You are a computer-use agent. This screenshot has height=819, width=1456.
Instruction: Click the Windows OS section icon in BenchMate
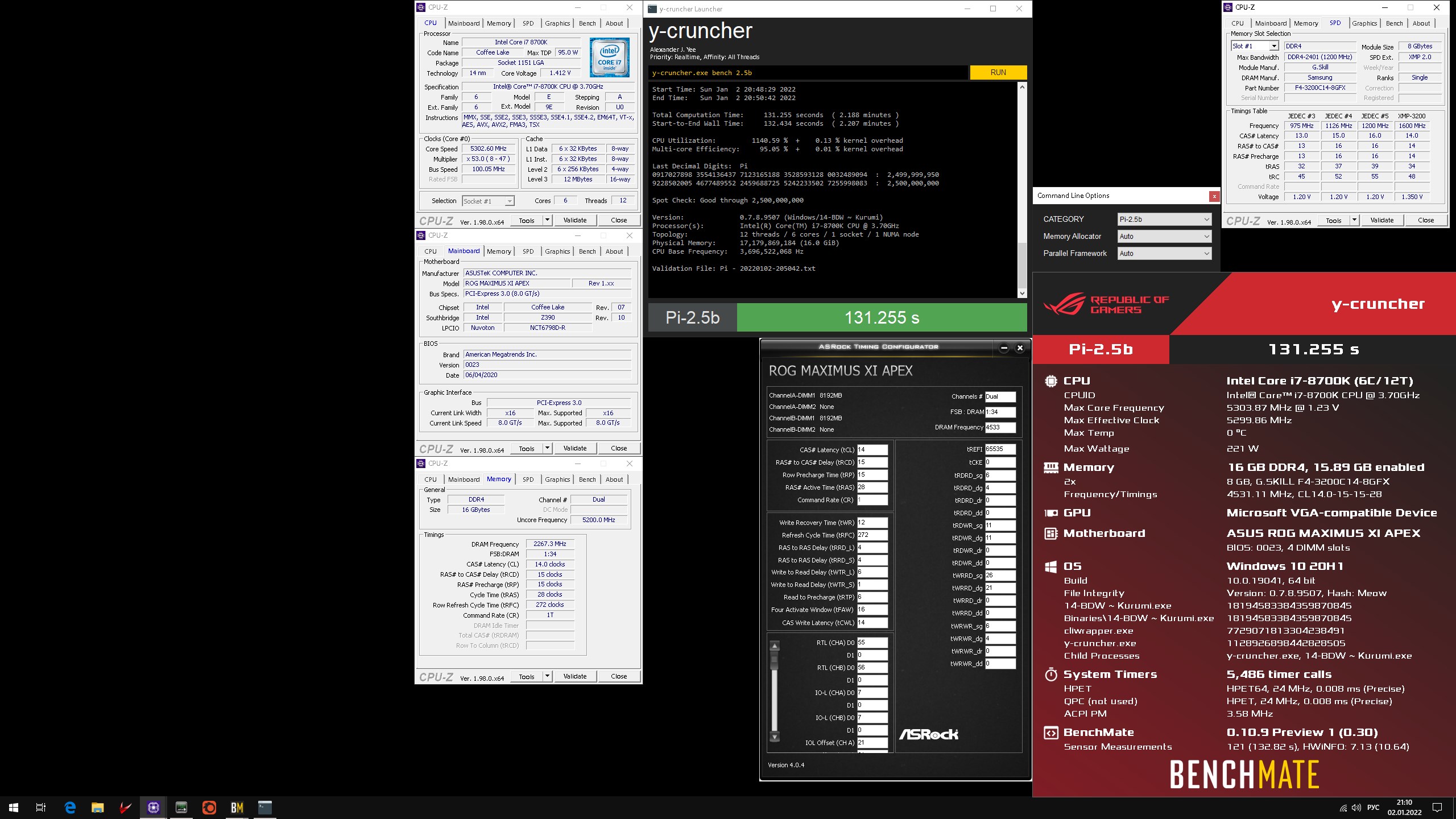tap(1051, 566)
